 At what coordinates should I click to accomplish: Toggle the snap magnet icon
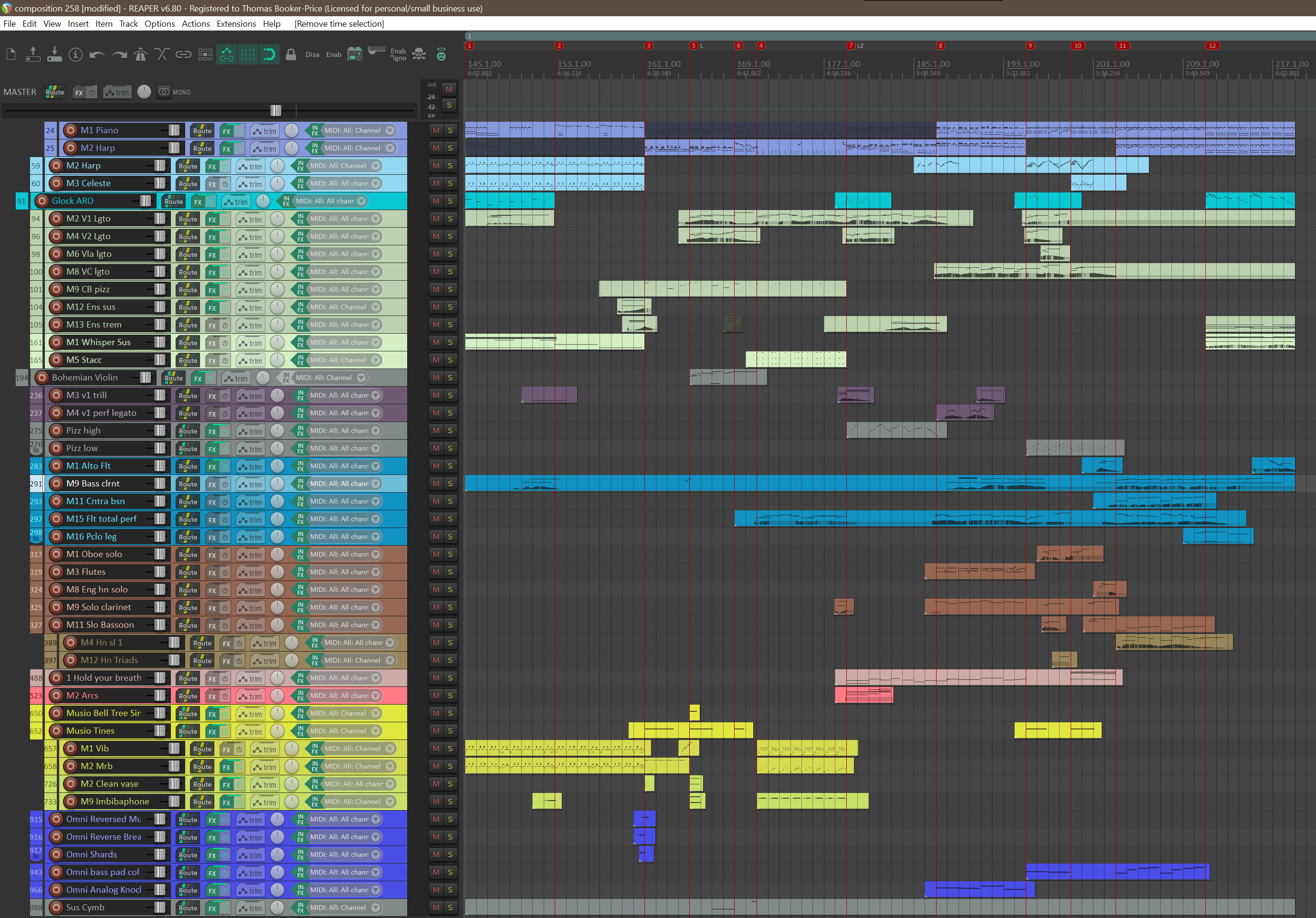click(269, 54)
